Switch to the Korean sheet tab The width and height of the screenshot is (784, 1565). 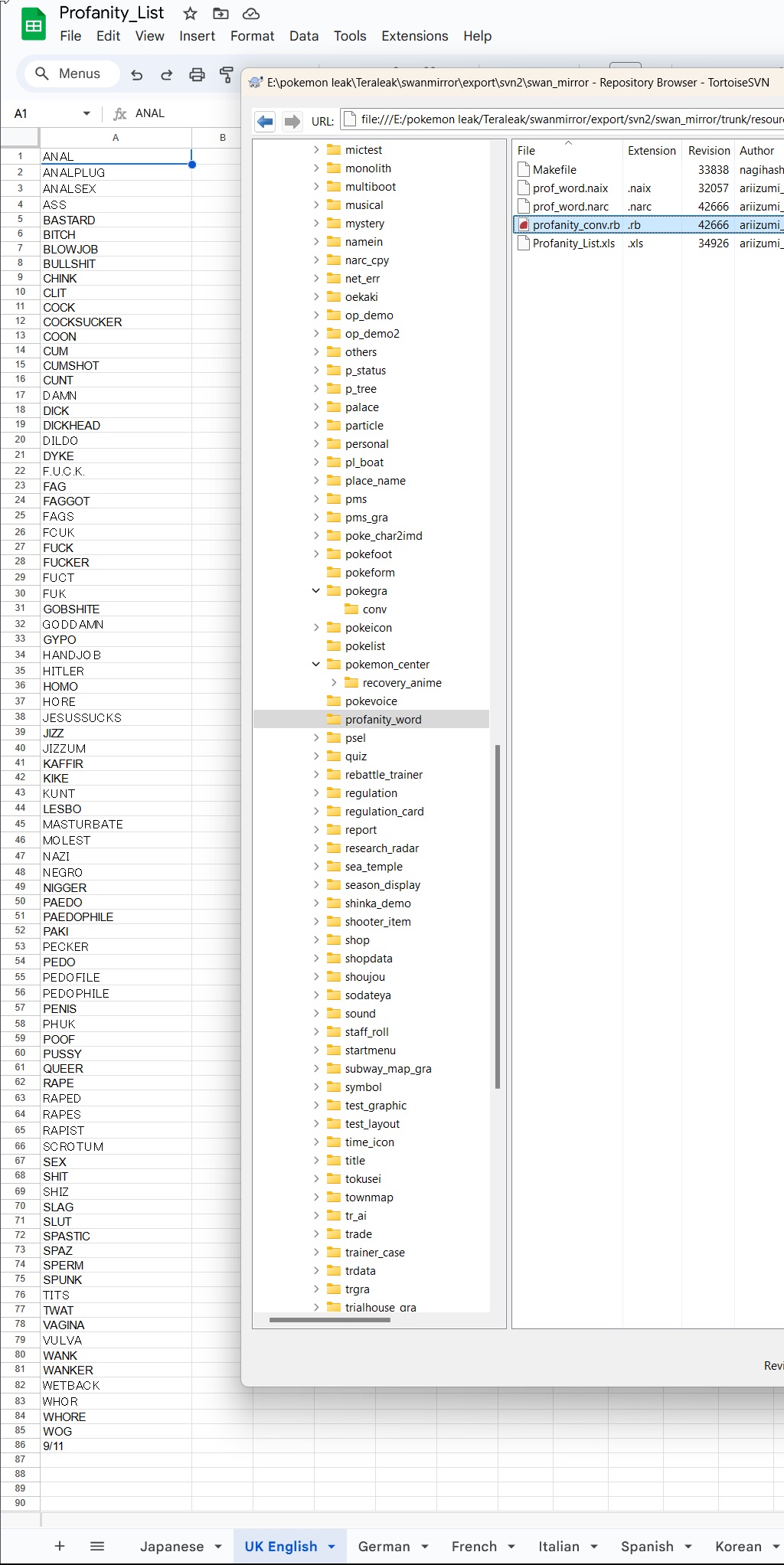(x=738, y=1547)
